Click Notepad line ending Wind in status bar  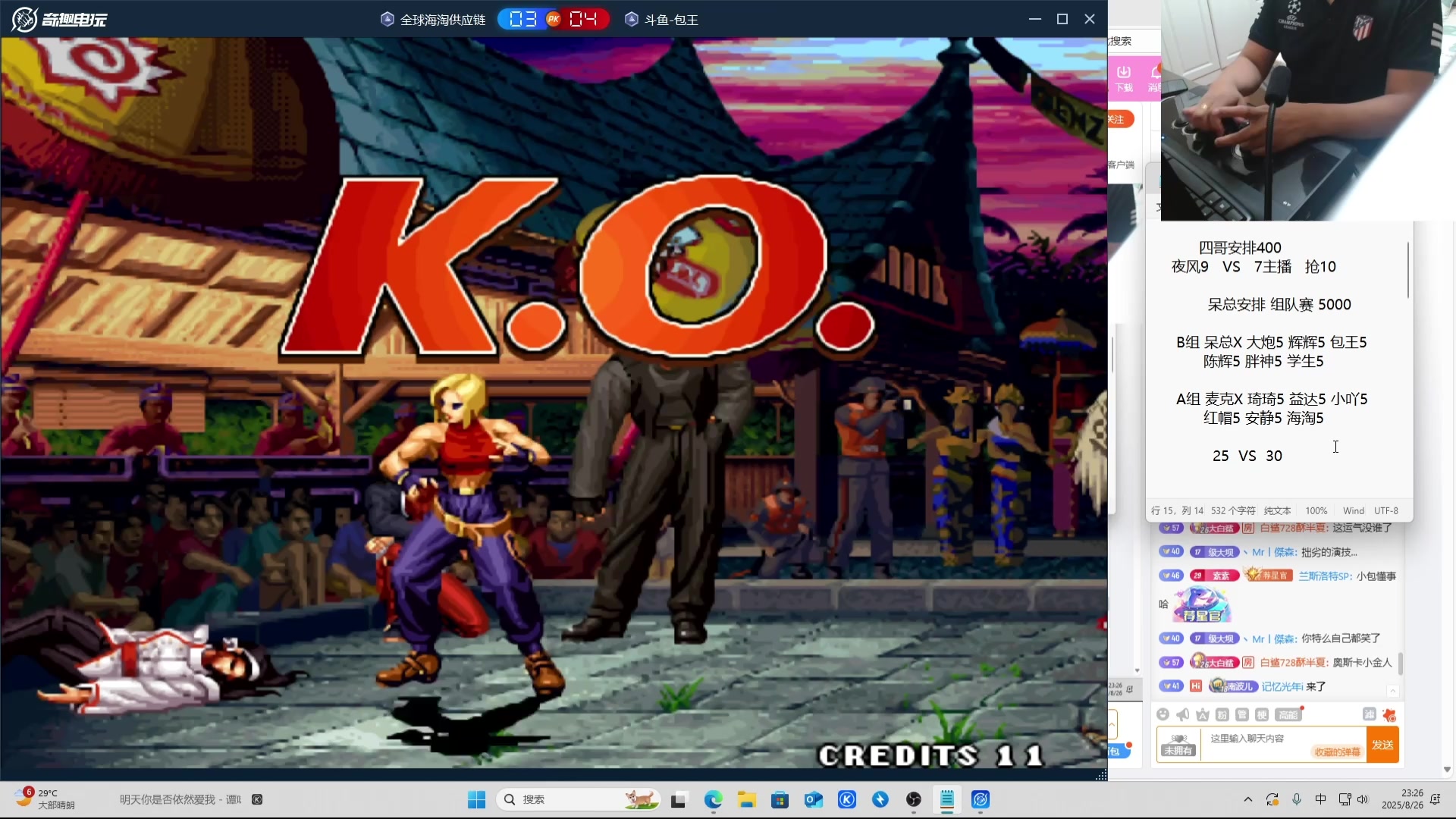tap(1354, 510)
